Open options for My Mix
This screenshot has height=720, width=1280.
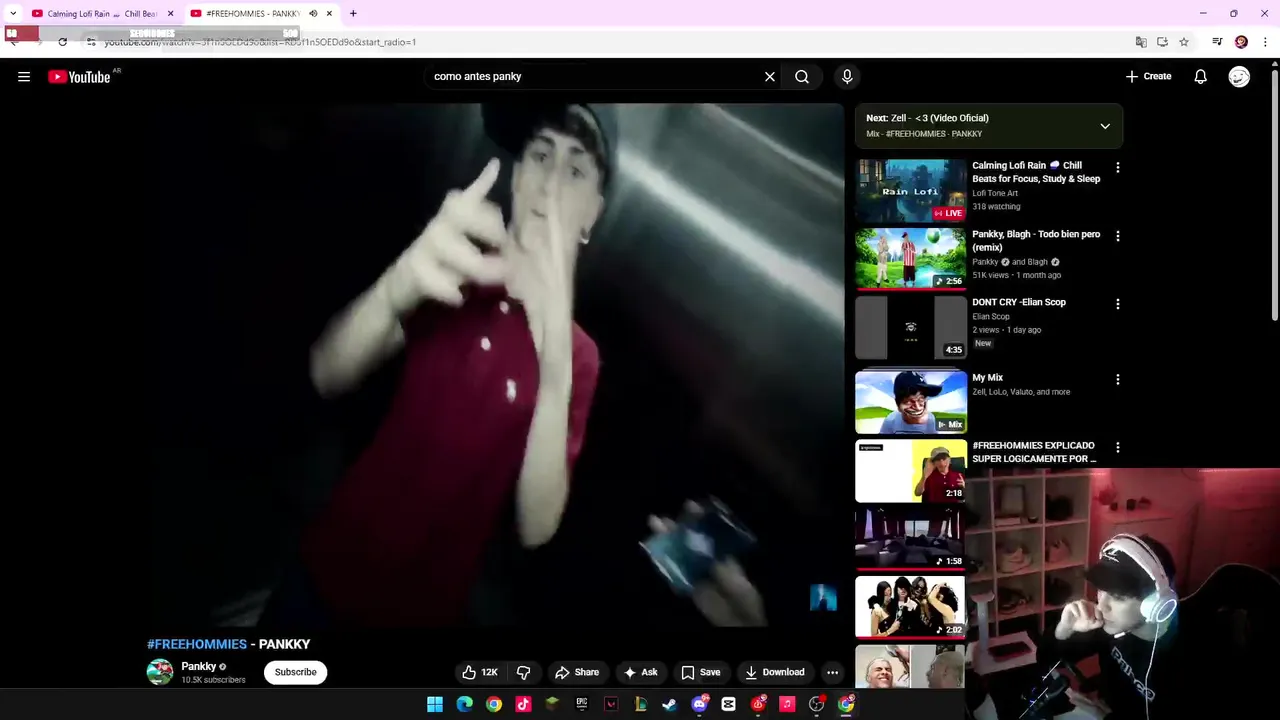[1118, 380]
